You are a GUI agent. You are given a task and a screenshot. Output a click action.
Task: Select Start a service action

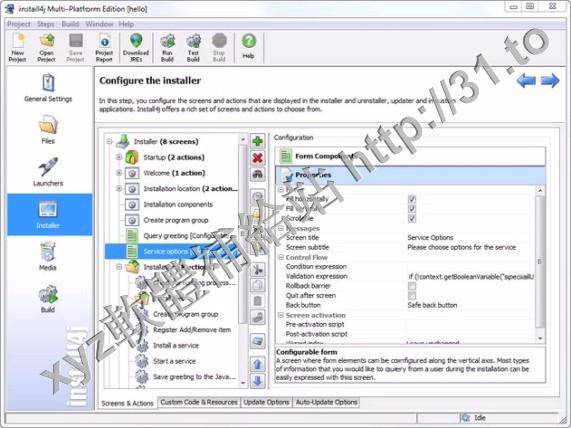click(x=174, y=361)
